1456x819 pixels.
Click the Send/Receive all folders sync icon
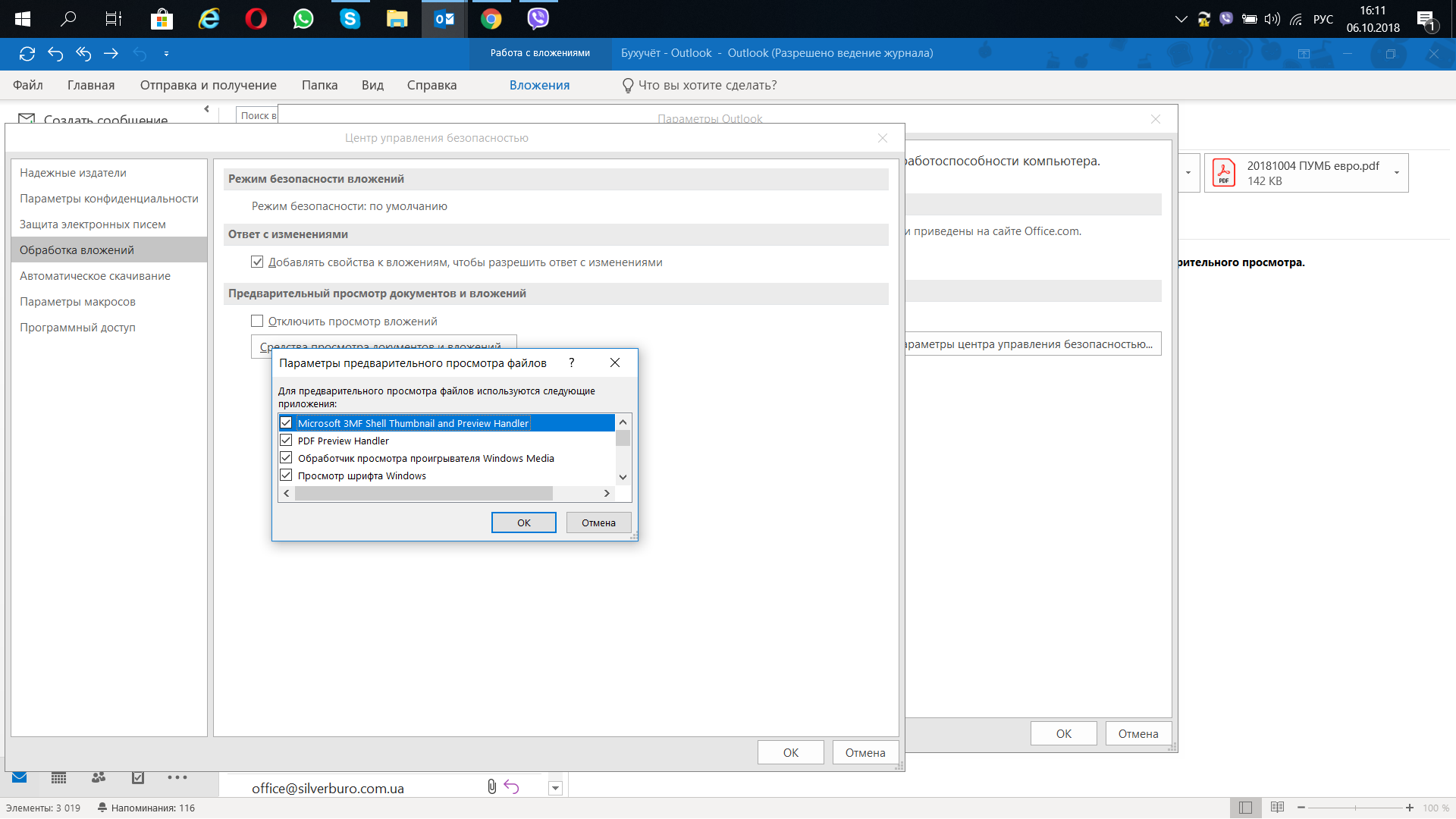point(27,54)
